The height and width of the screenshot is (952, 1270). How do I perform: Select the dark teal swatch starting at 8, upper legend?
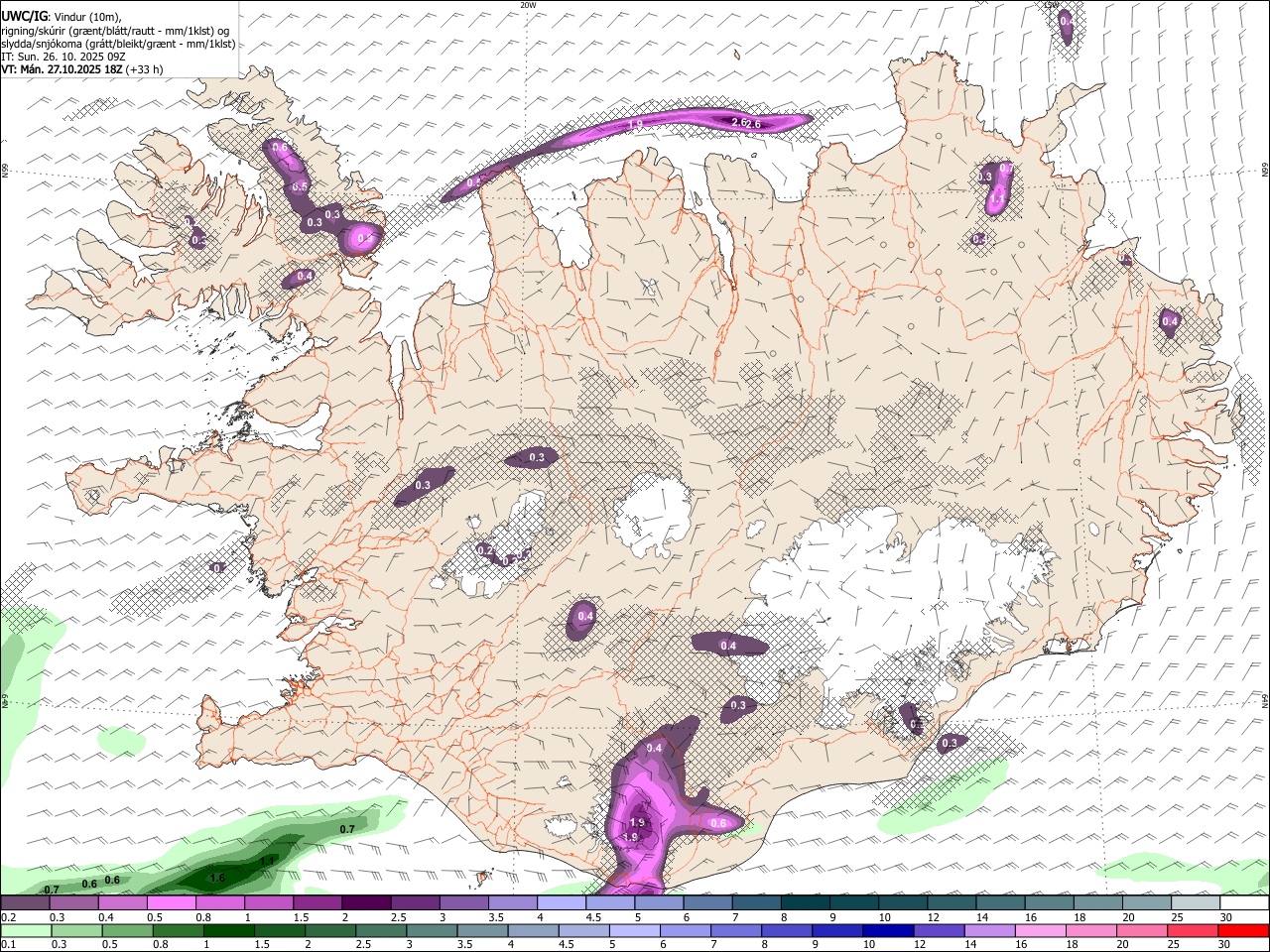805,903
